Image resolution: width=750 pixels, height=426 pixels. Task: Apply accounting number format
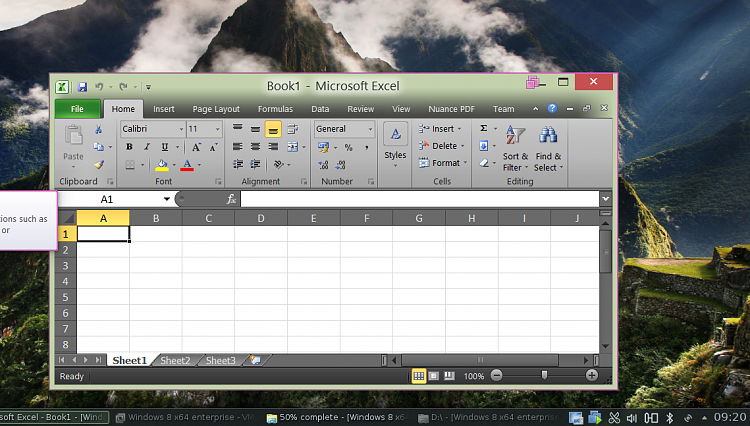pos(323,147)
